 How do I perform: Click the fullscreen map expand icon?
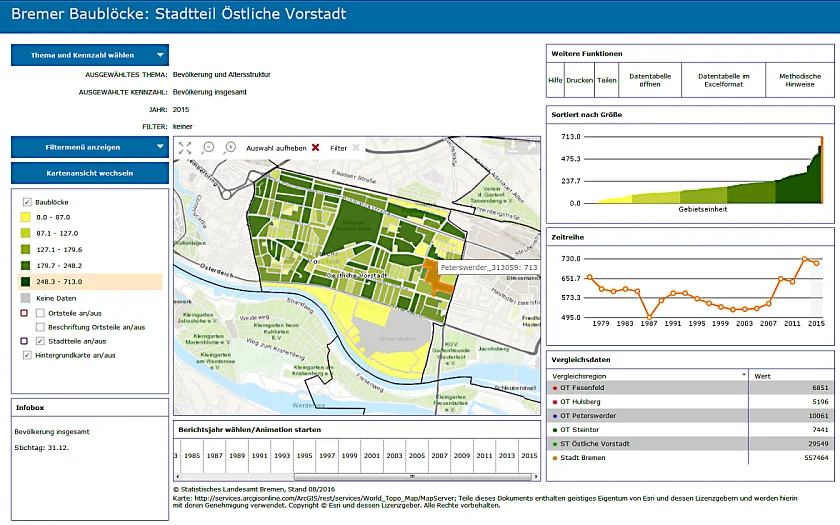(x=185, y=147)
